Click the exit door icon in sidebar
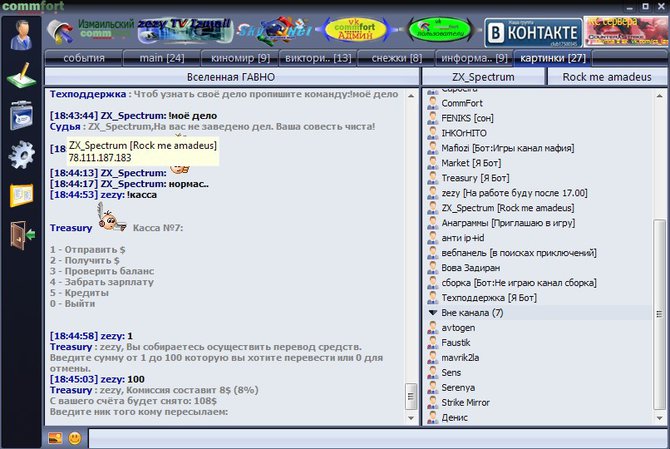Screen dimensions: 670x449 (20, 234)
